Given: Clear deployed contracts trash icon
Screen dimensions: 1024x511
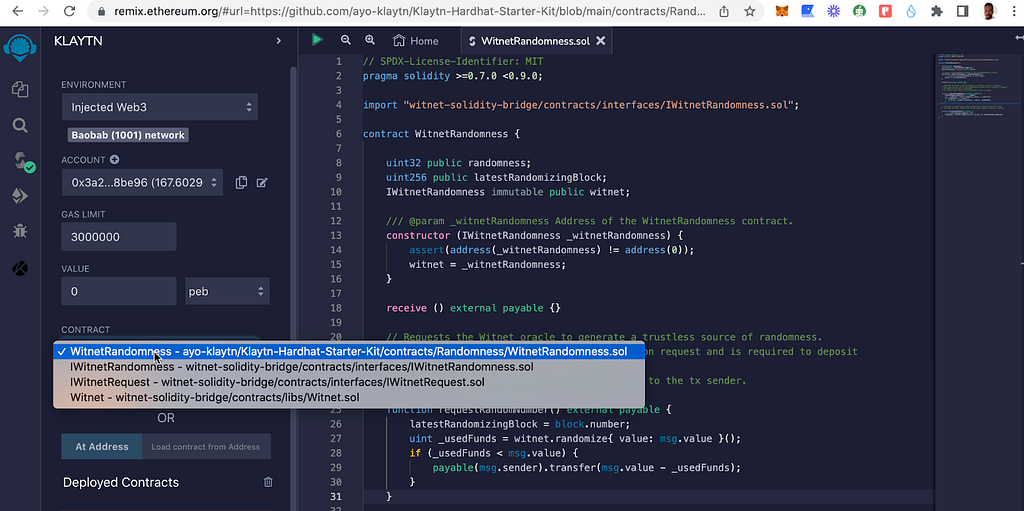Looking at the screenshot, I should 268,482.
